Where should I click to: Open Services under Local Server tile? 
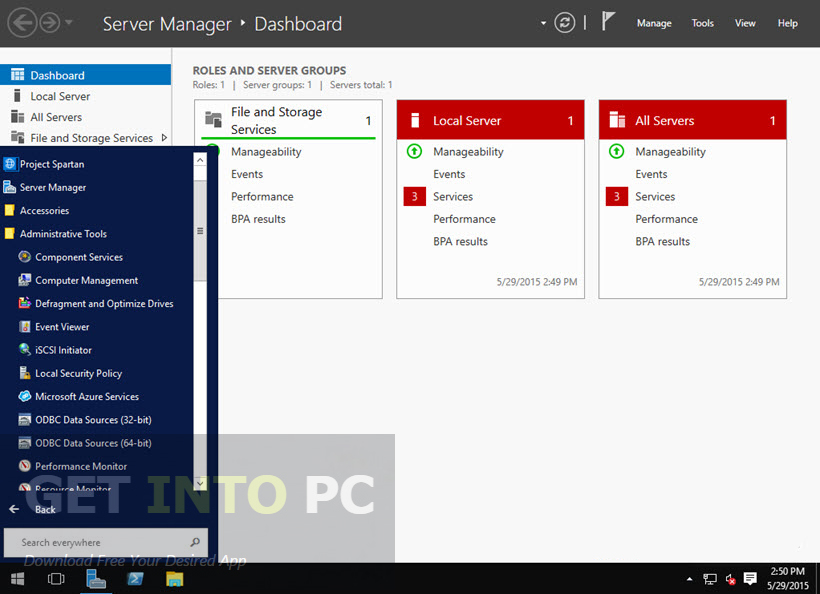point(453,197)
